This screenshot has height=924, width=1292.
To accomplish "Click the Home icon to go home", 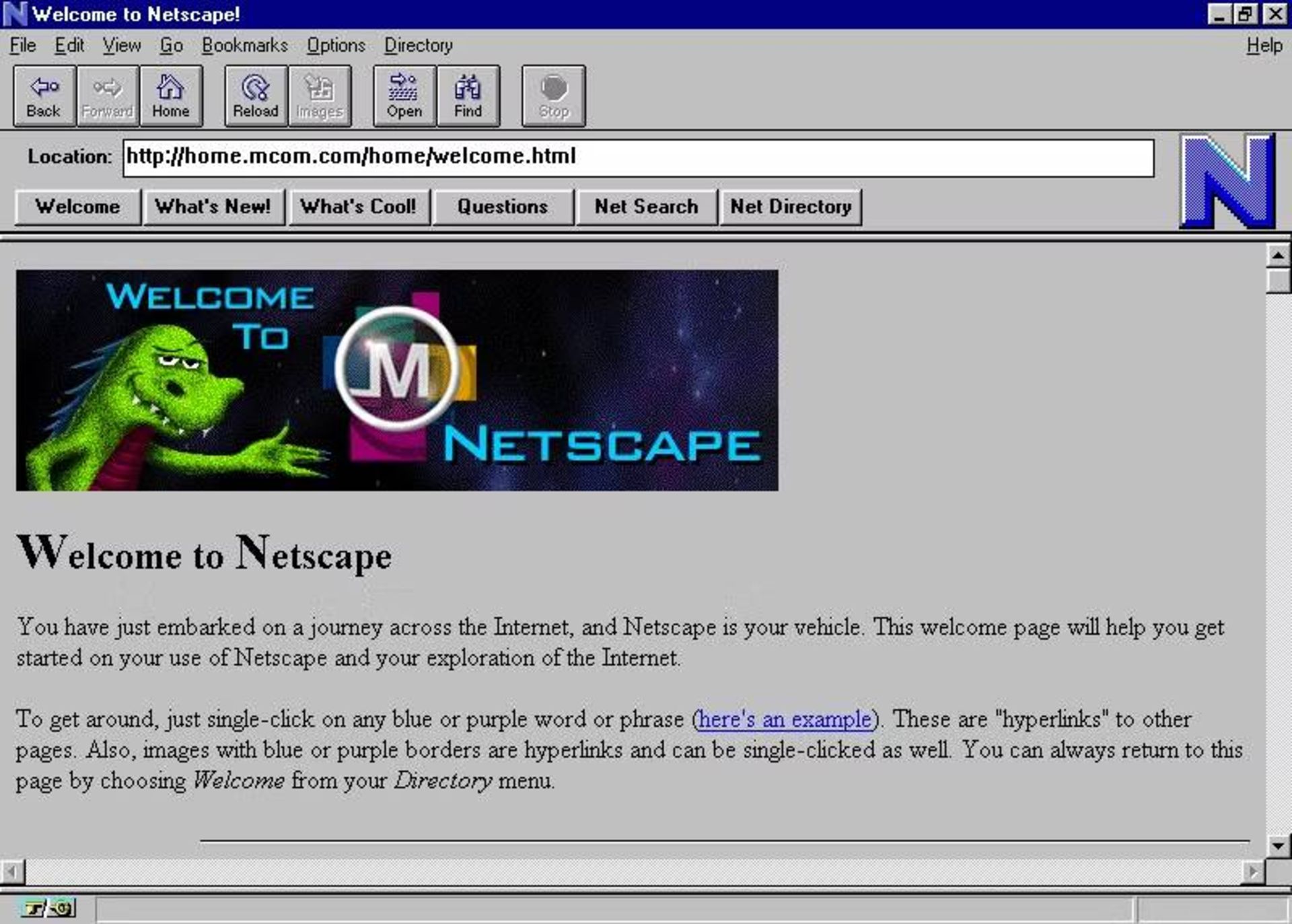I will (170, 95).
